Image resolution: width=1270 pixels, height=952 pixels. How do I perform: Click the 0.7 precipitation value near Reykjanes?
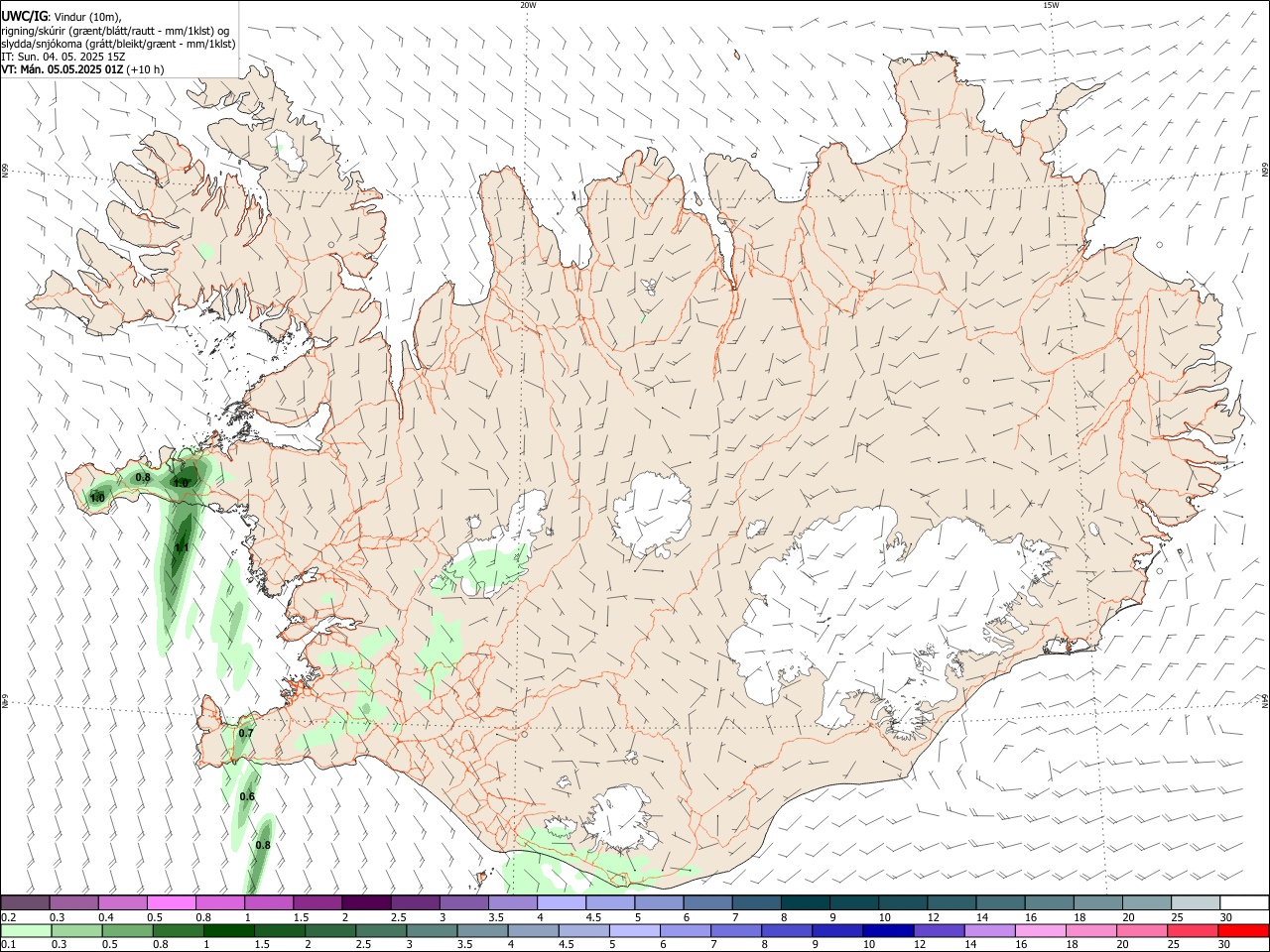[246, 733]
